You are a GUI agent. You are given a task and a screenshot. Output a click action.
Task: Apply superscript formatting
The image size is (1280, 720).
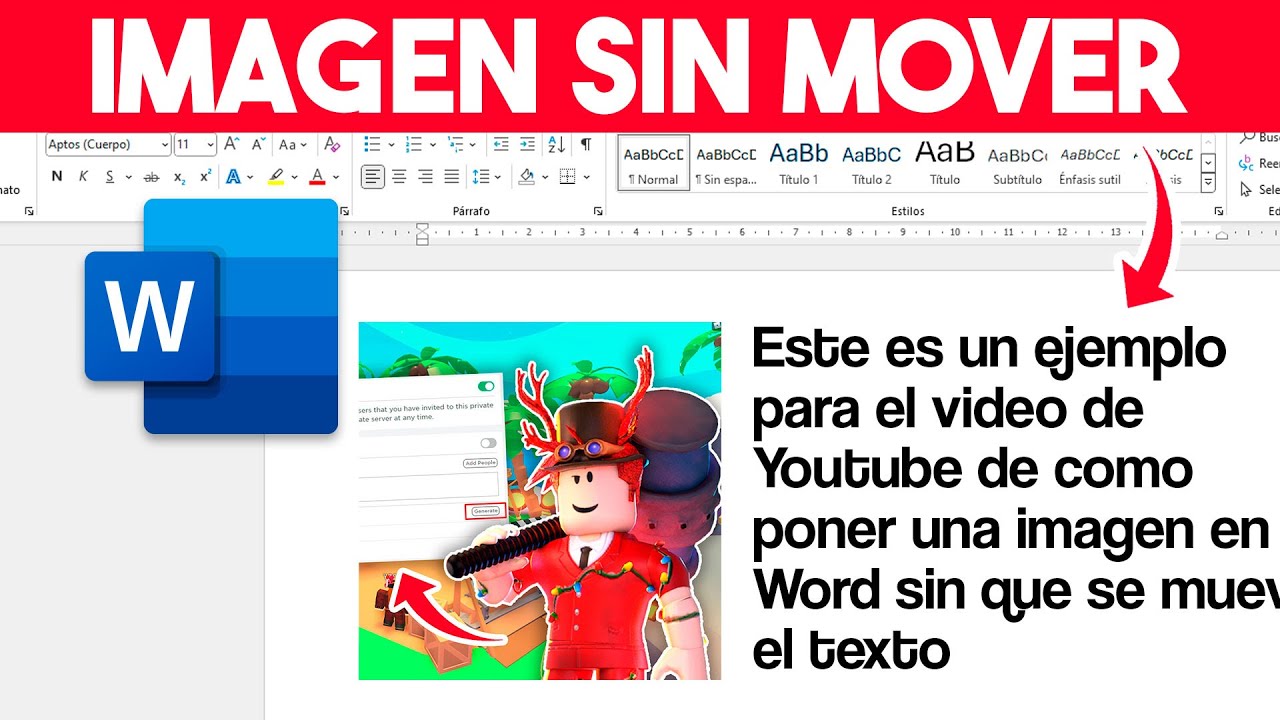tap(205, 177)
